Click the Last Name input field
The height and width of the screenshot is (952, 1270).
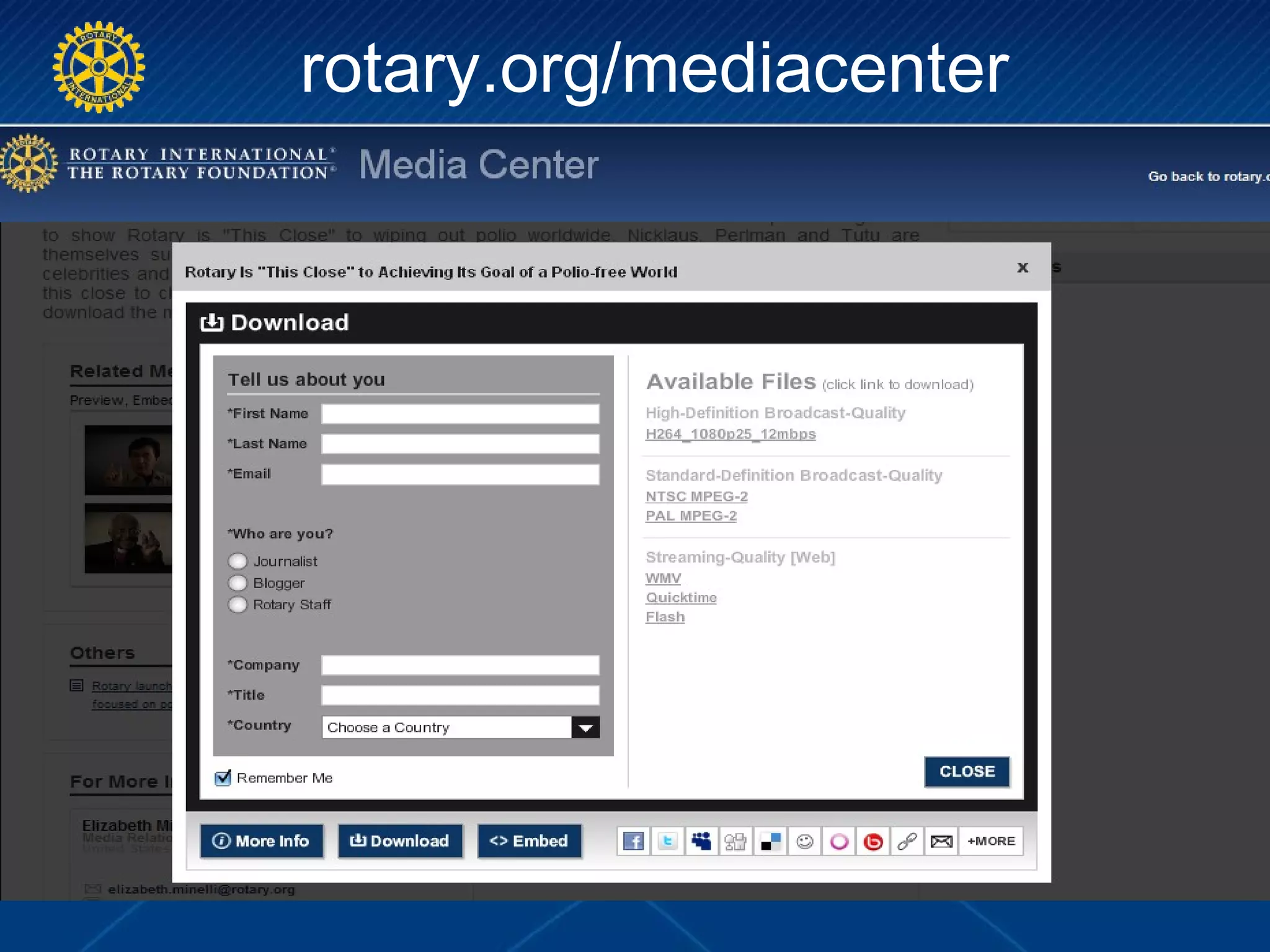461,444
